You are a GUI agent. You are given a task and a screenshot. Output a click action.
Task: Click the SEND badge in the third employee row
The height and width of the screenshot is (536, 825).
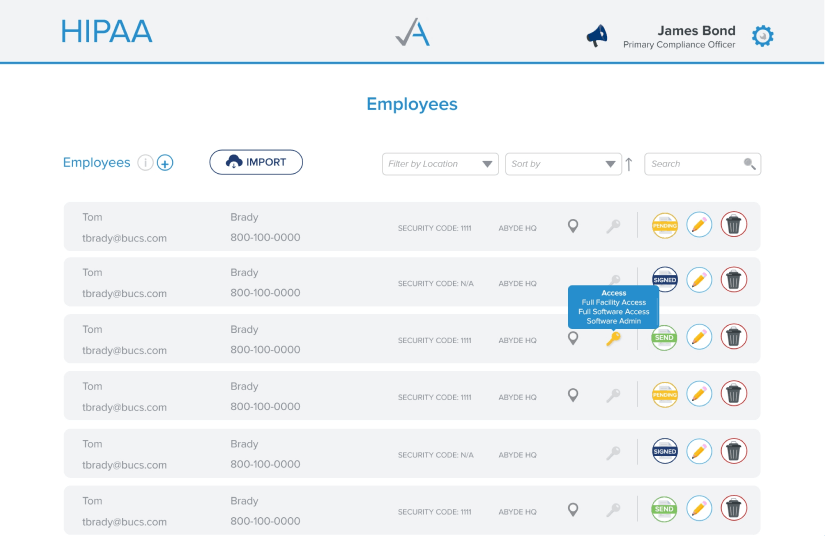tap(664, 338)
